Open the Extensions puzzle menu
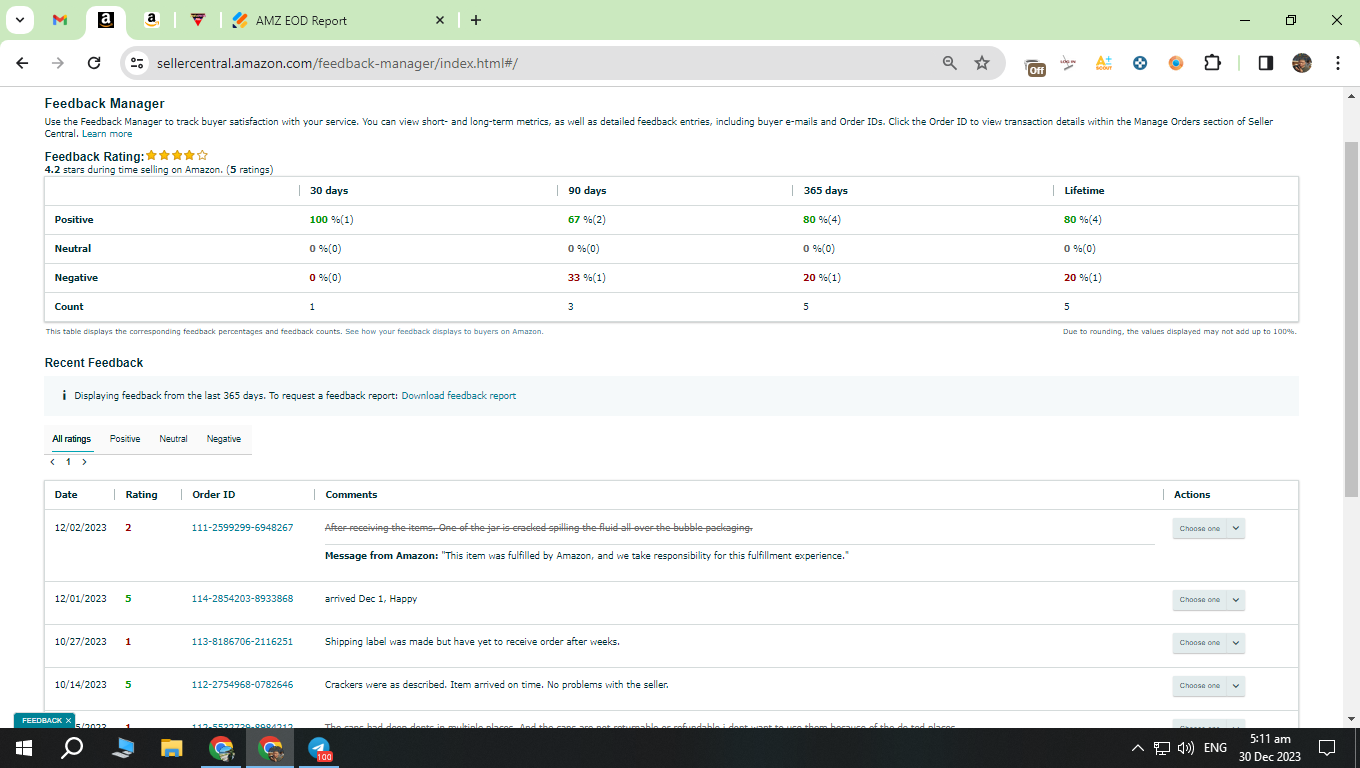 tap(1212, 63)
